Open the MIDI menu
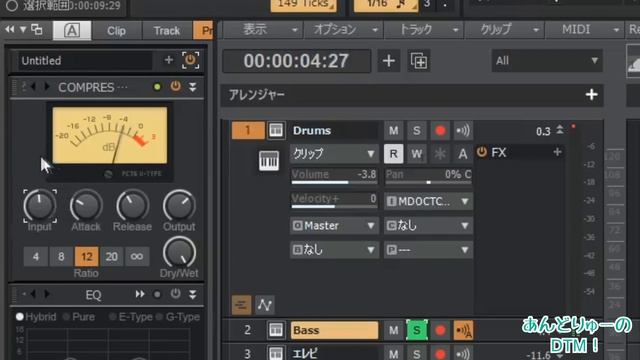640x360 pixels. click(584, 29)
